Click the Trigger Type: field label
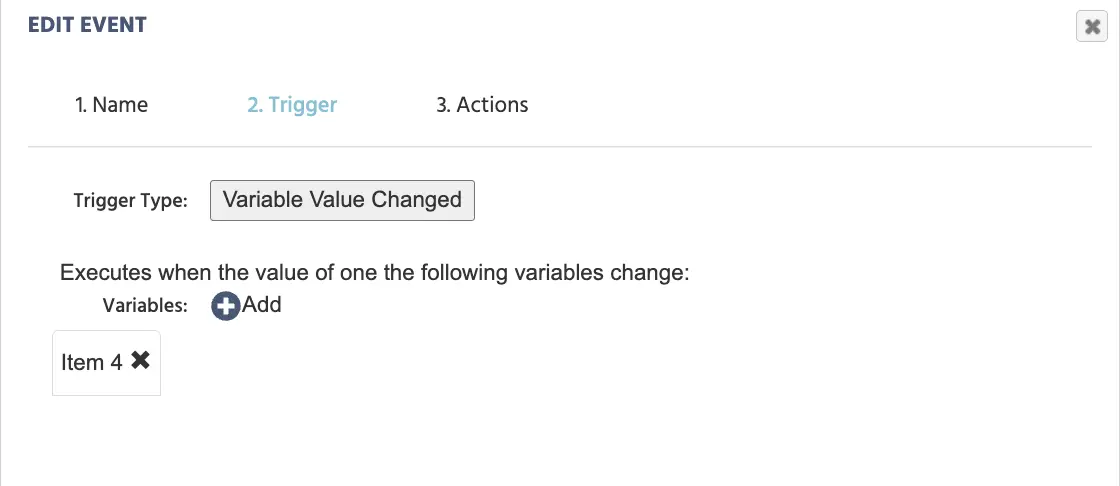Image resolution: width=1120 pixels, height=486 pixels. pos(130,201)
